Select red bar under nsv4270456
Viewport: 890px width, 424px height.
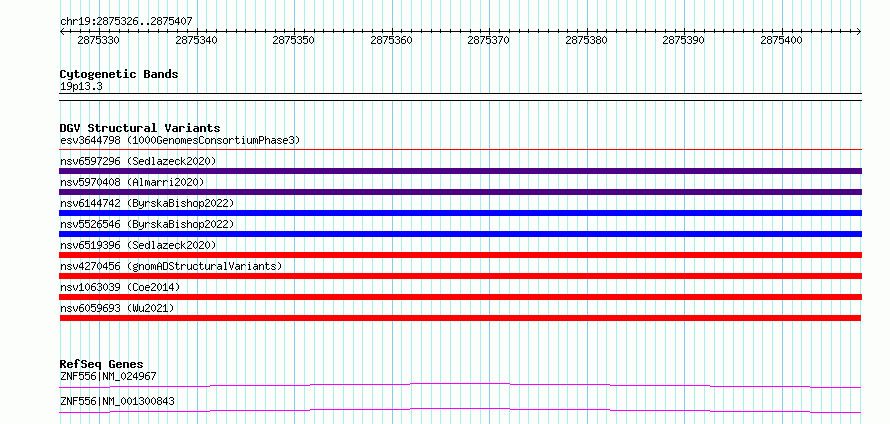click(x=460, y=276)
